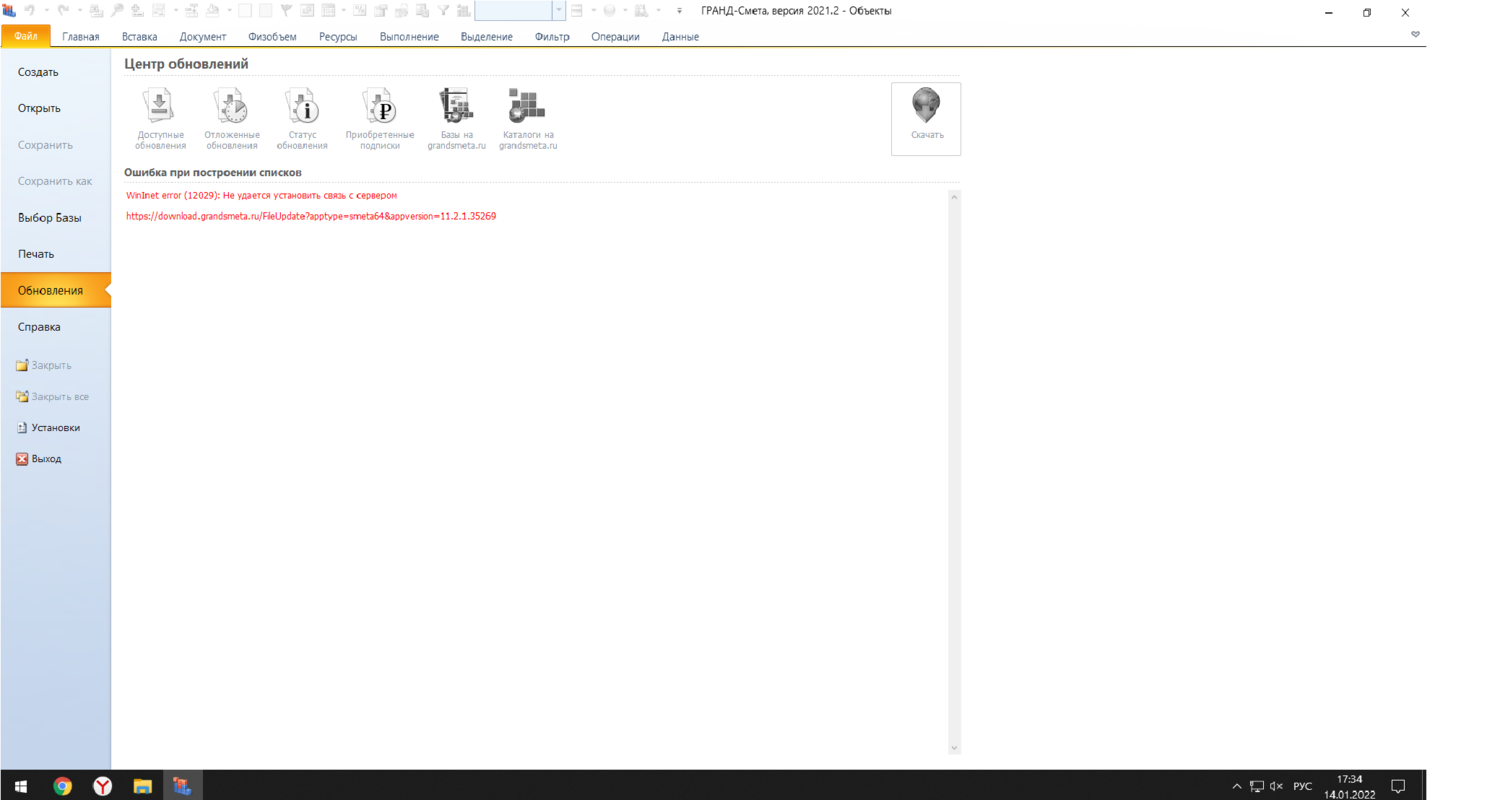This screenshot has height=800, width=1500.
Task: Select Открыть in backstage menu
Action: 56,108
